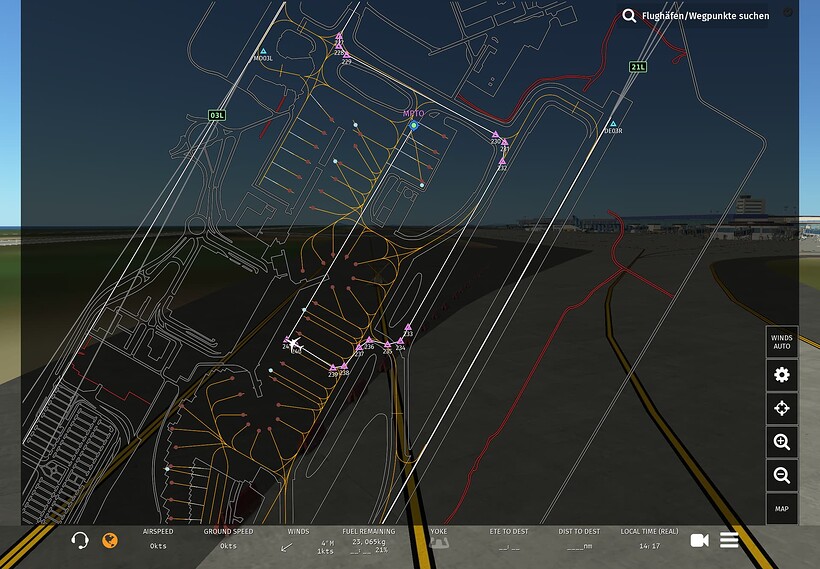Select taxi waypoint 229
Image resolution: width=820 pixels, height=569 pixels.
pos(346,55)
